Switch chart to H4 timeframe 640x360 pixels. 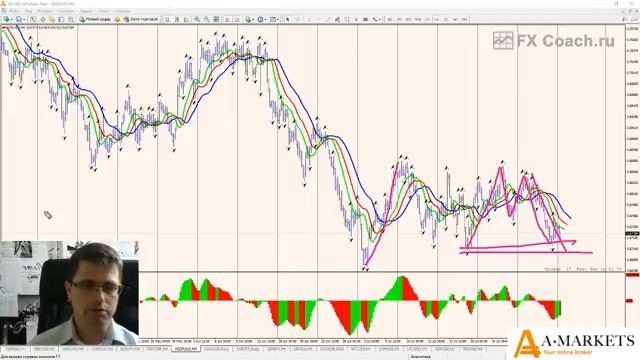point(436,19)
